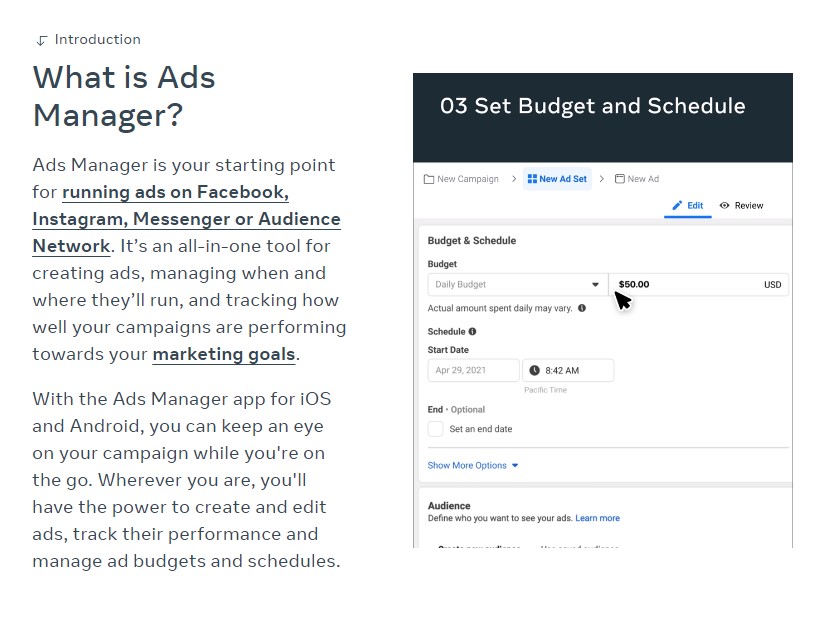The image size is (825, 621).
Task: Click the New Campaign folder icon
Action: [x=429, y=179]
